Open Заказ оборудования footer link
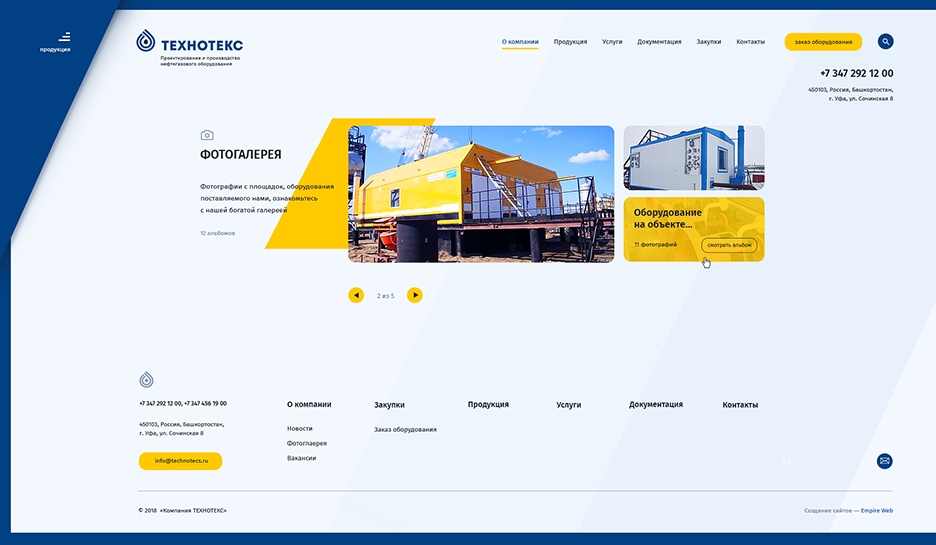This screenshot has height=545, width=936. point(405,429)
